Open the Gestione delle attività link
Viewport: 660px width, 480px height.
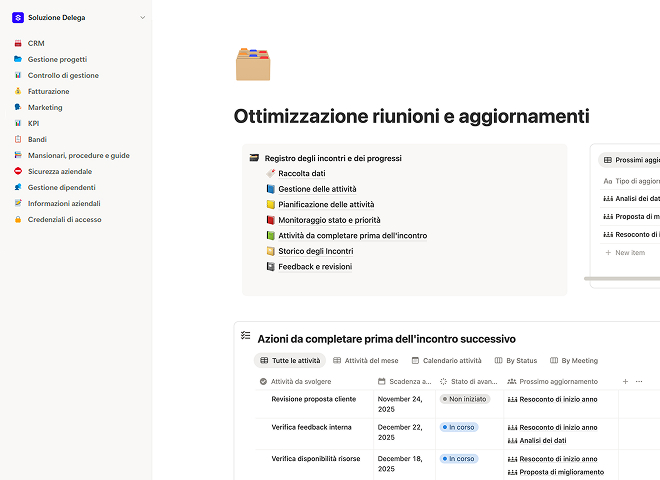(317, 189)
